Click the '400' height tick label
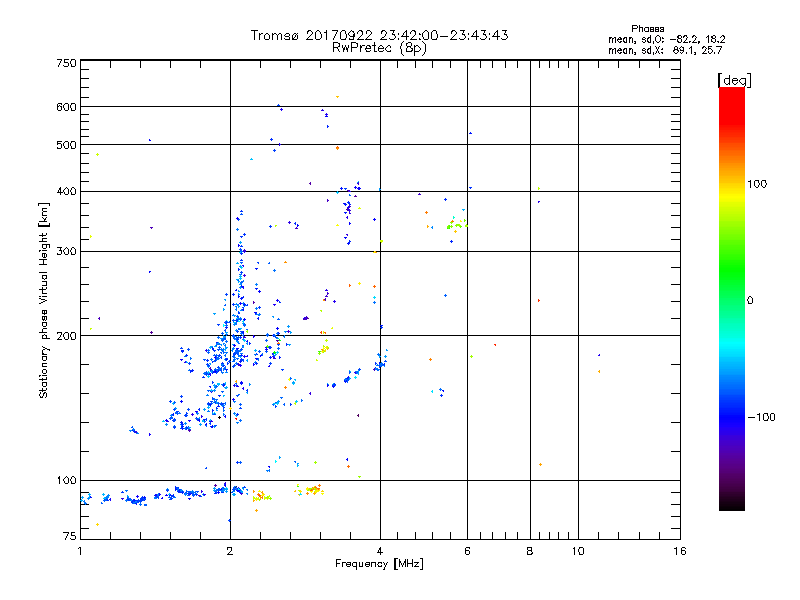Viewport: 800px width, 600px height. coord(66,191)
